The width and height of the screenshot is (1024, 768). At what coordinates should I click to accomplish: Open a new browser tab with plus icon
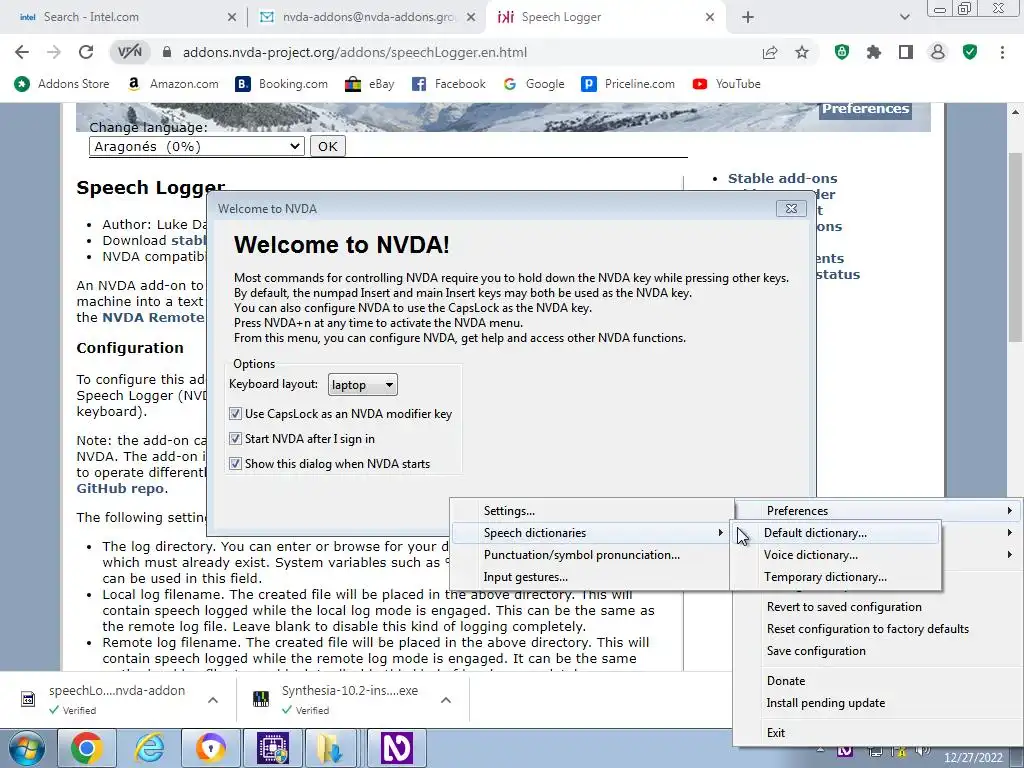748,17
